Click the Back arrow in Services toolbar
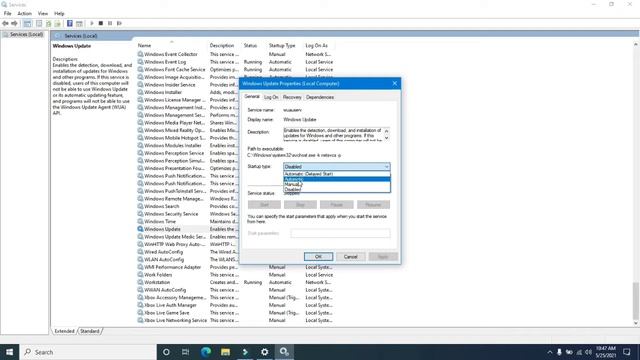The width and height of the screenshot is (640, 360). (5, 23)
